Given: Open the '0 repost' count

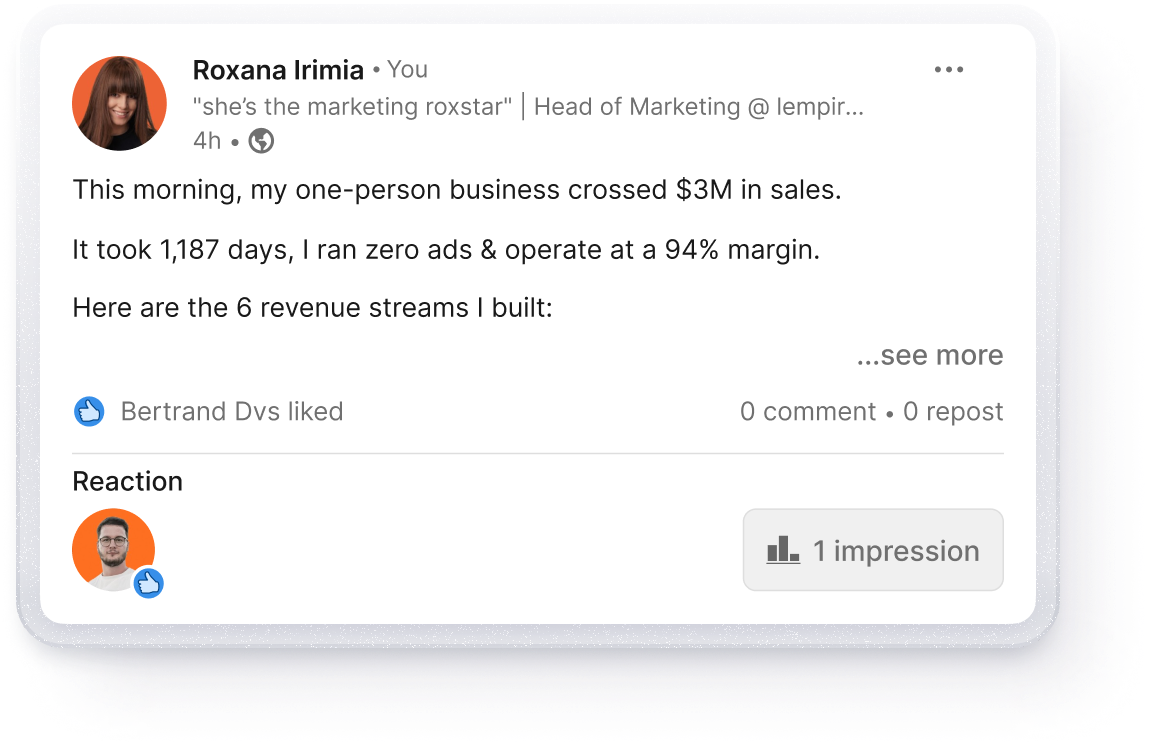Looking at the screenshot, I should (952, 411).
